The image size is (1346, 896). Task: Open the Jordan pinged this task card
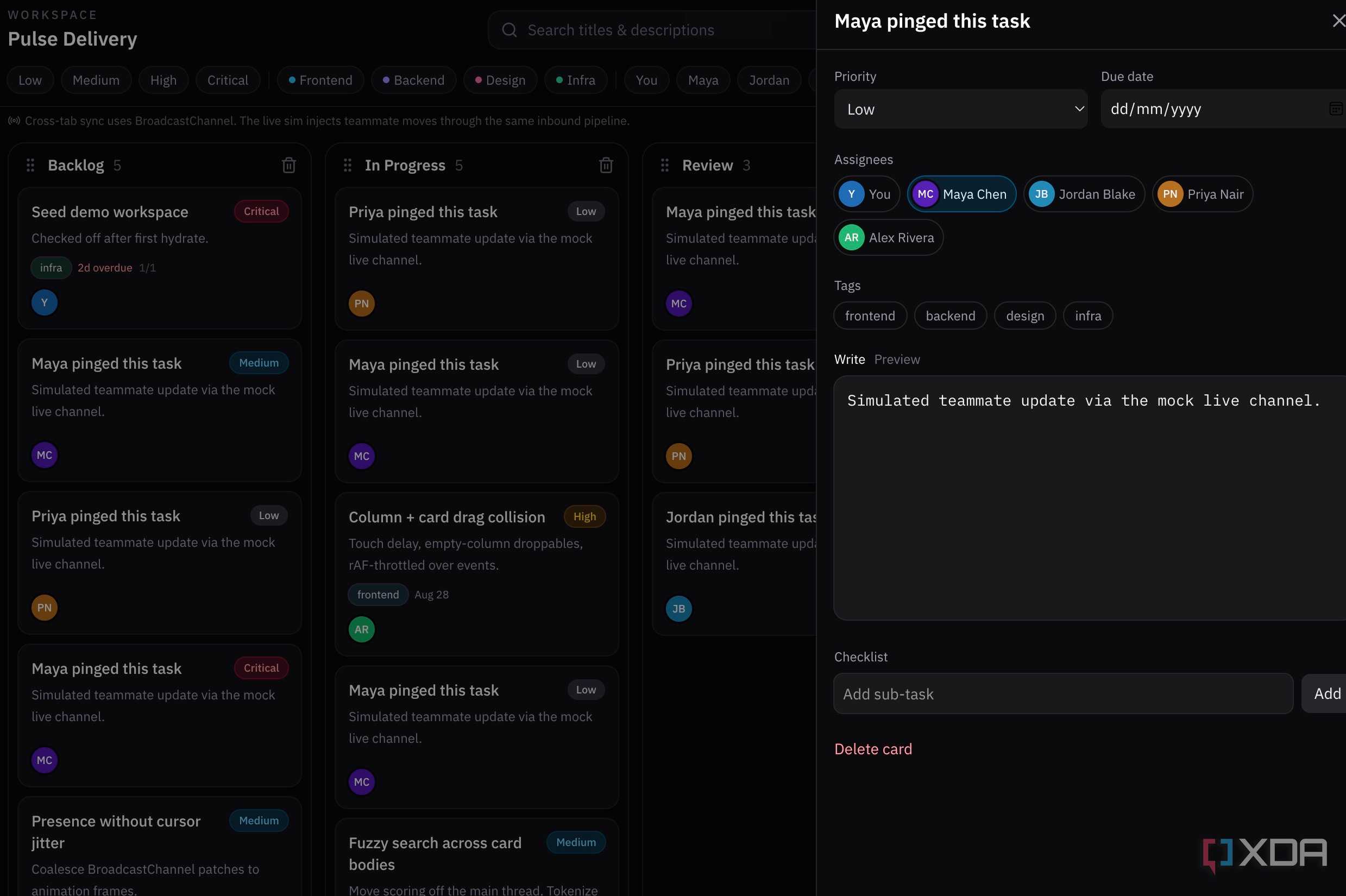coord(734,564)
